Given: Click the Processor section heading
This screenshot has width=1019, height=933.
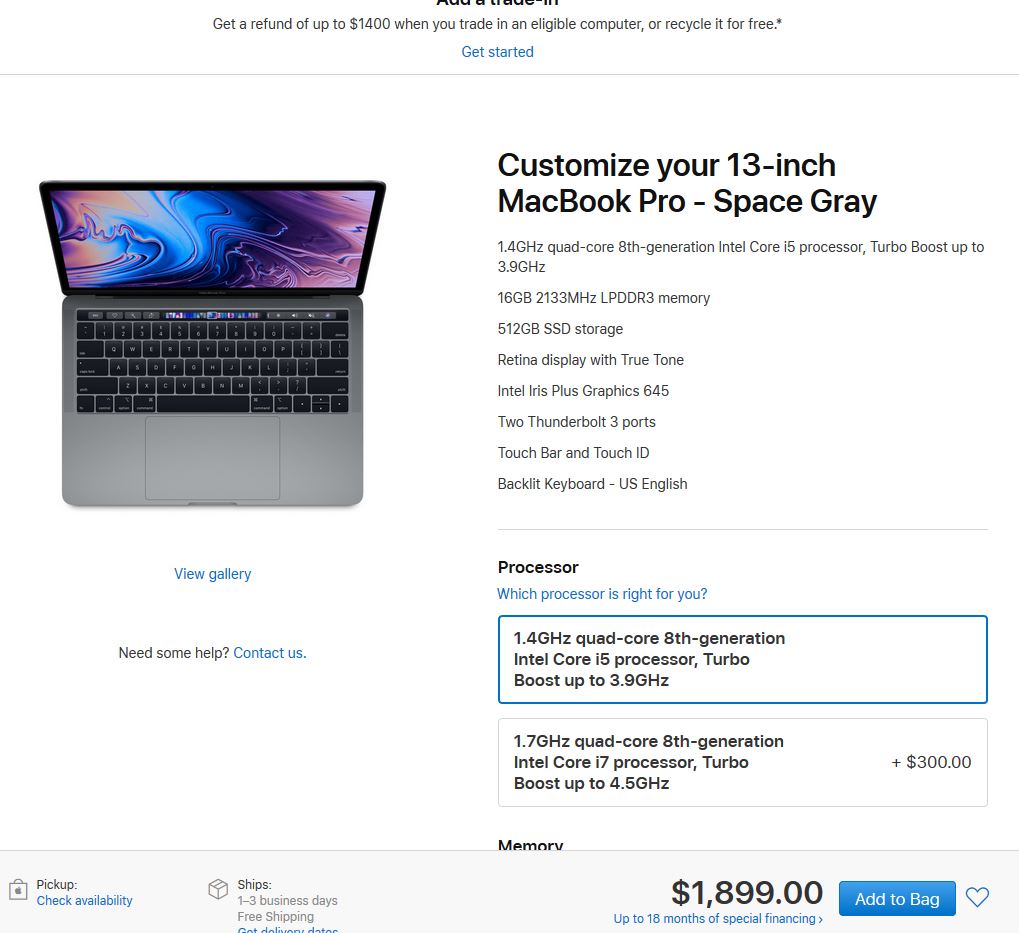Looking at the screenshot, I should tap(537, 567).
